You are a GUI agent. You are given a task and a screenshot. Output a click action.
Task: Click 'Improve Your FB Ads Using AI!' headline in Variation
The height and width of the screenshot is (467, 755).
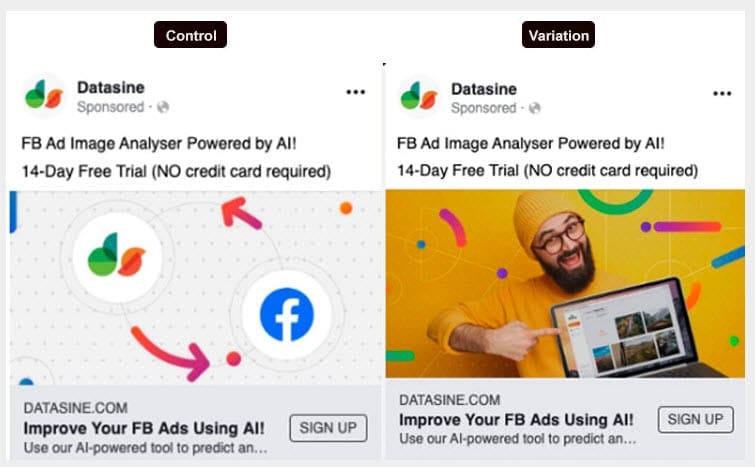point(516,420)
